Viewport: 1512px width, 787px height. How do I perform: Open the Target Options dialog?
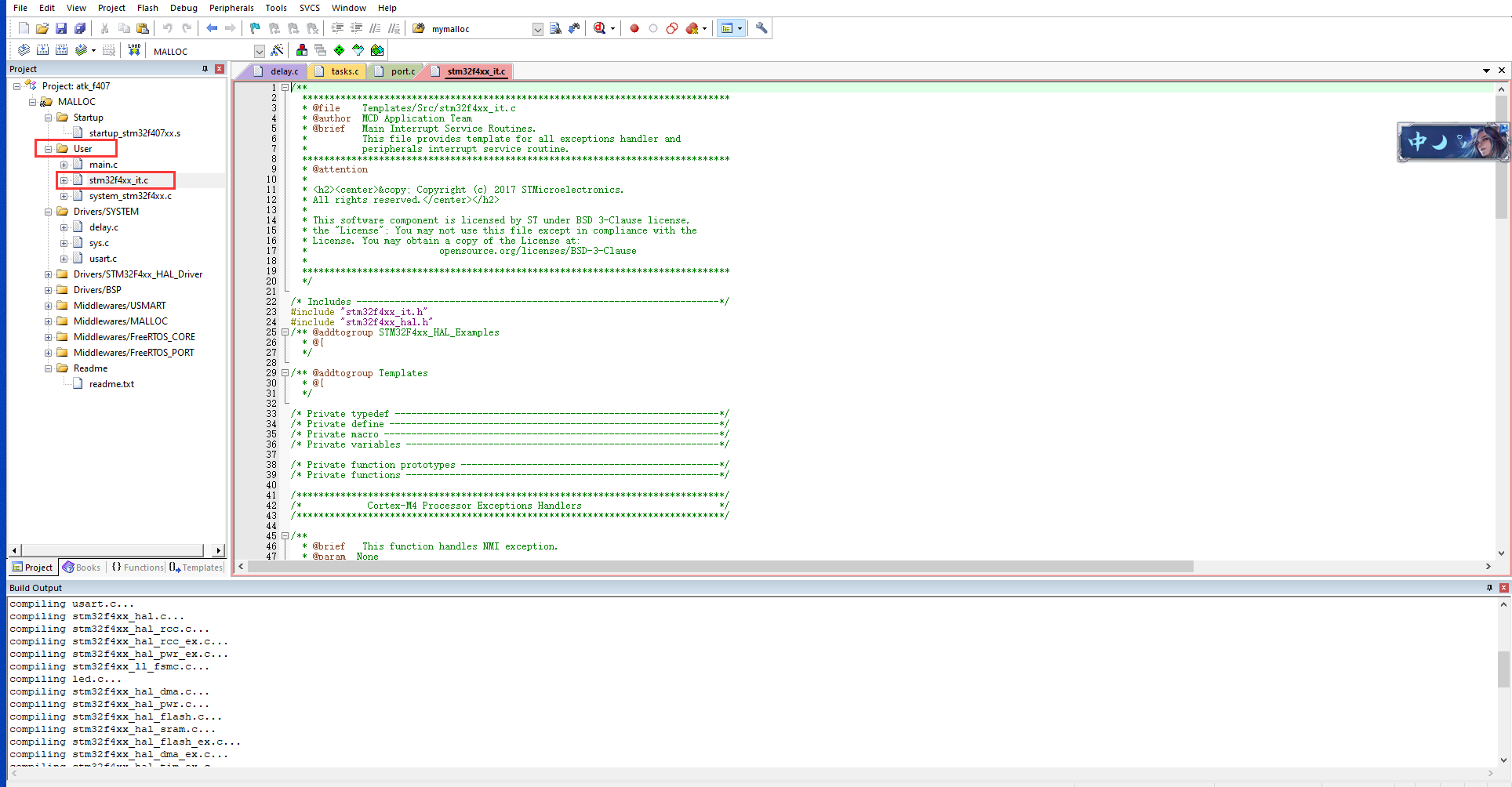(277, 49)
